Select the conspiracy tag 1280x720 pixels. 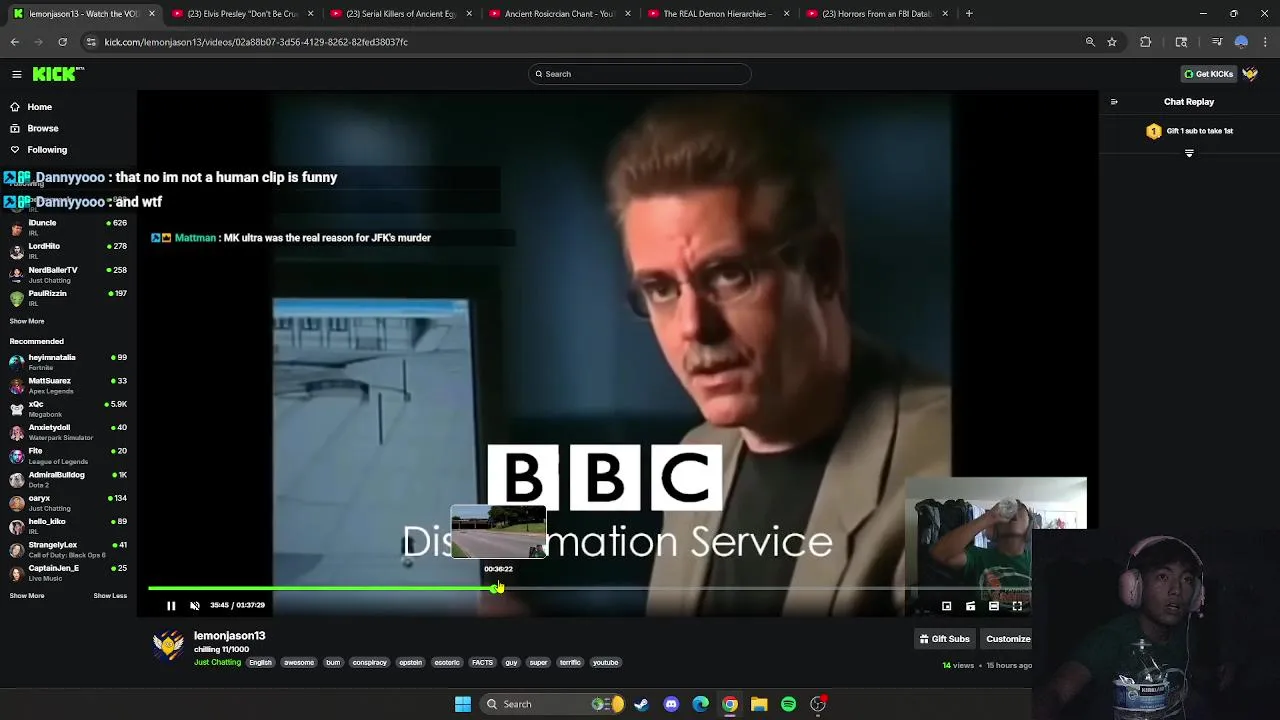[x=369, y=662]
